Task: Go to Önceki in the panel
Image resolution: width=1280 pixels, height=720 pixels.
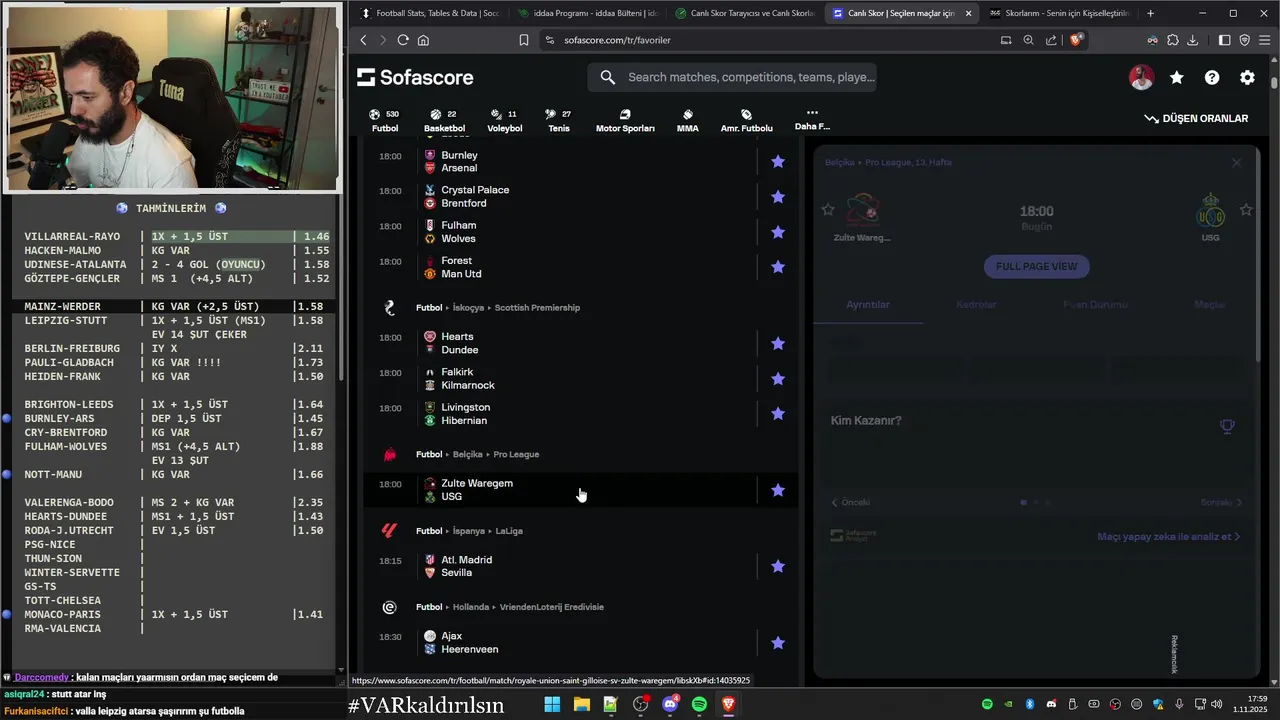Action: pyautogui.click(x=850, y=502)
